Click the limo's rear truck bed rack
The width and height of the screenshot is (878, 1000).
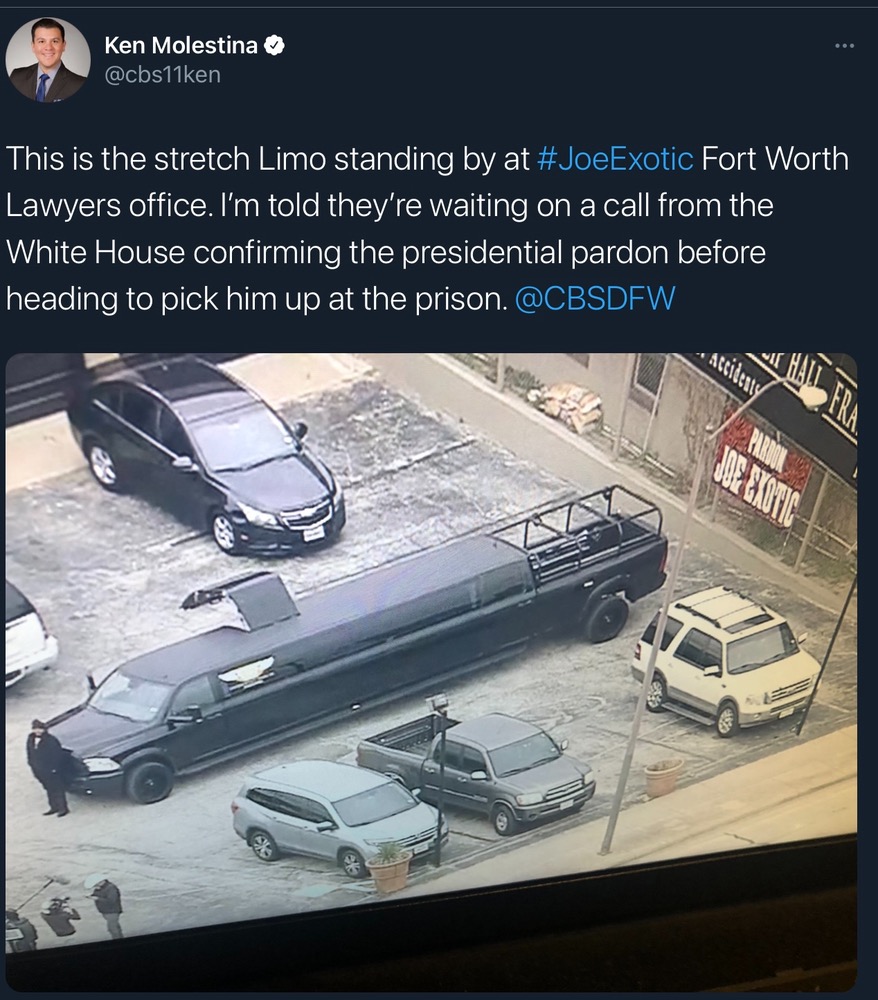click(x=579, y=528)
